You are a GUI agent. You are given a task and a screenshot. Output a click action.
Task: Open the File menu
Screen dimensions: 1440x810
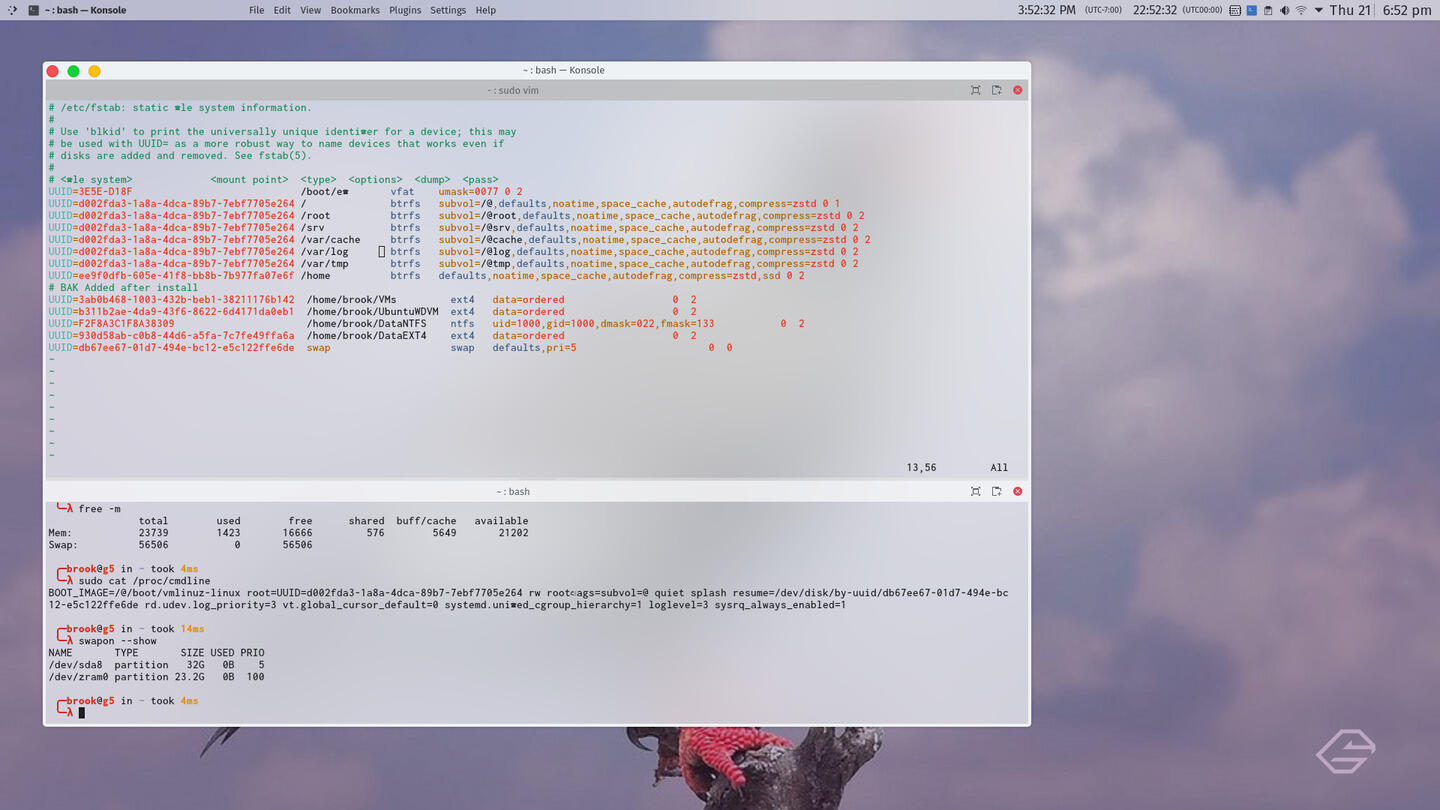pyautogui.click(x=256, y=10)
